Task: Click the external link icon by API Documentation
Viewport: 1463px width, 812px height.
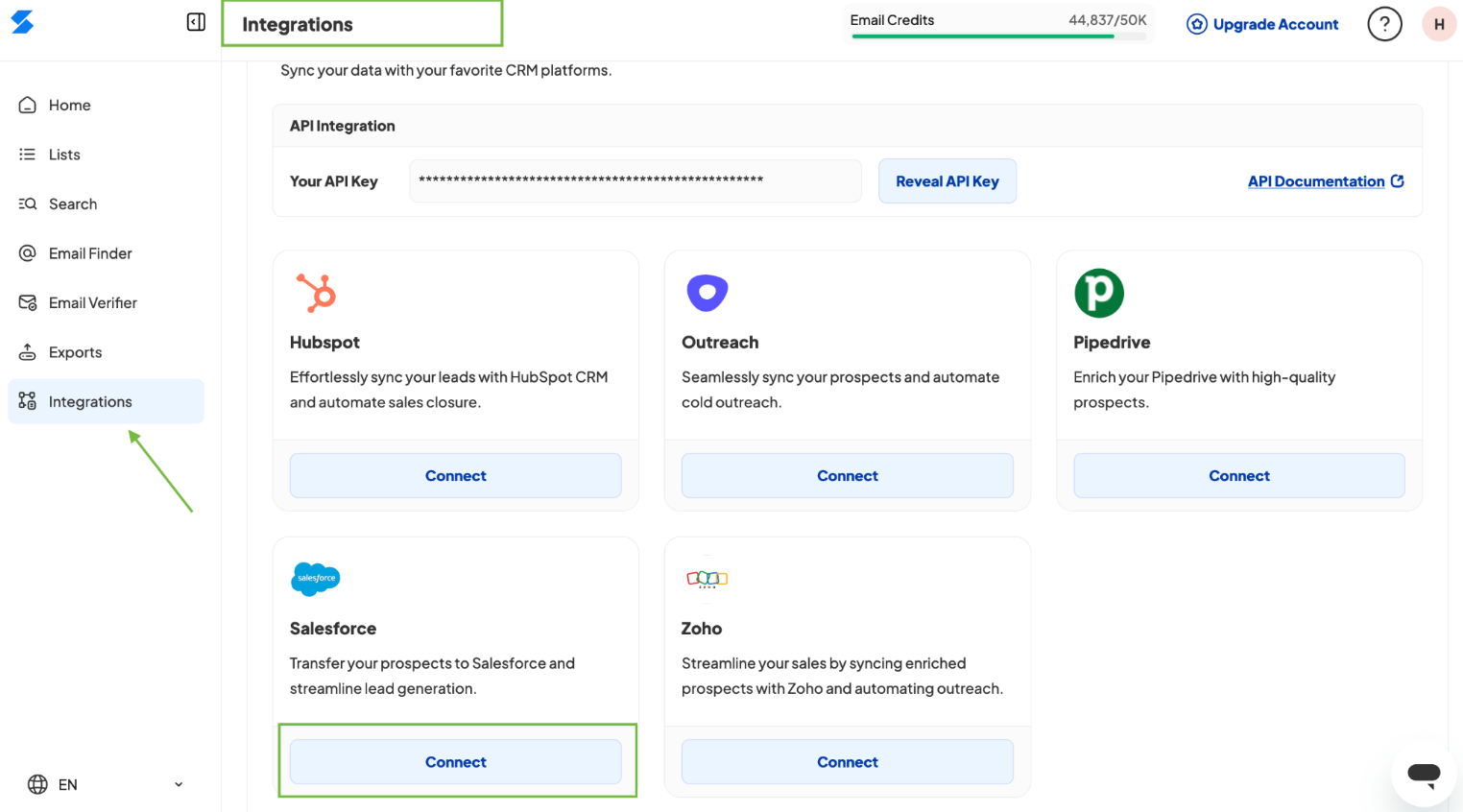Action: point(1398,180)
